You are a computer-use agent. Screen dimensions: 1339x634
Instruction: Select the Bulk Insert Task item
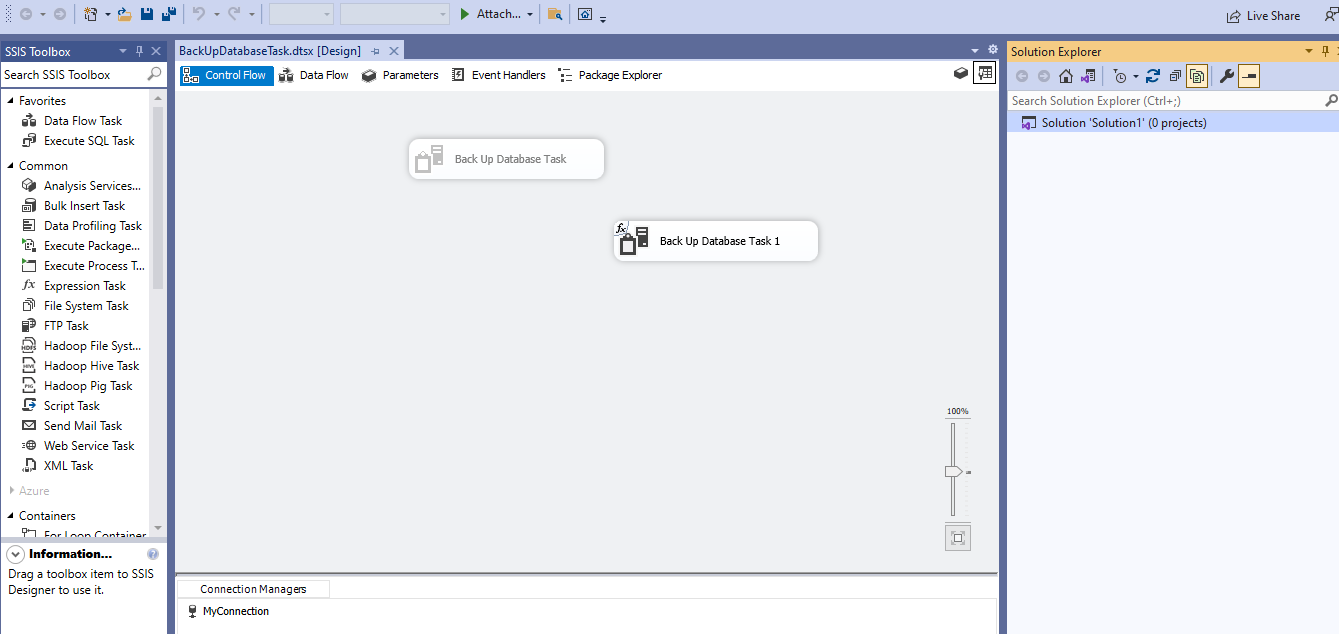[x=84, y=206]
